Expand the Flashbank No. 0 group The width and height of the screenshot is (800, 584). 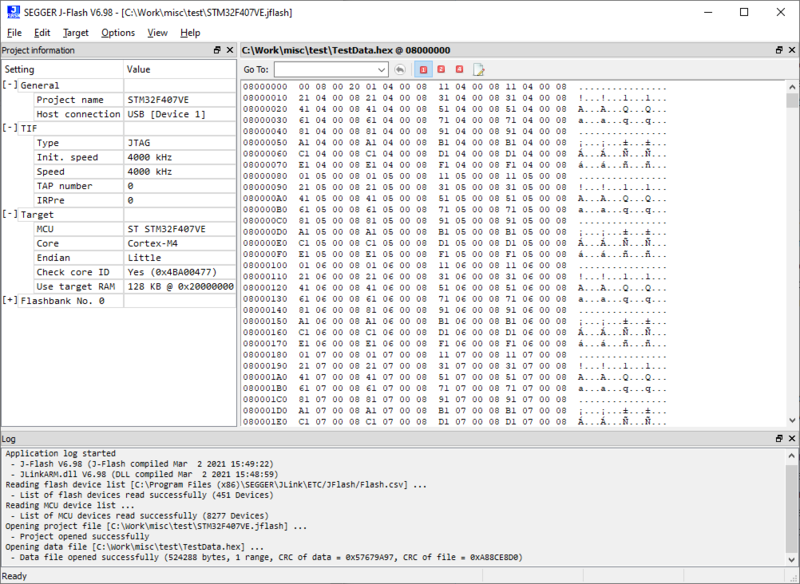point(10,301)
